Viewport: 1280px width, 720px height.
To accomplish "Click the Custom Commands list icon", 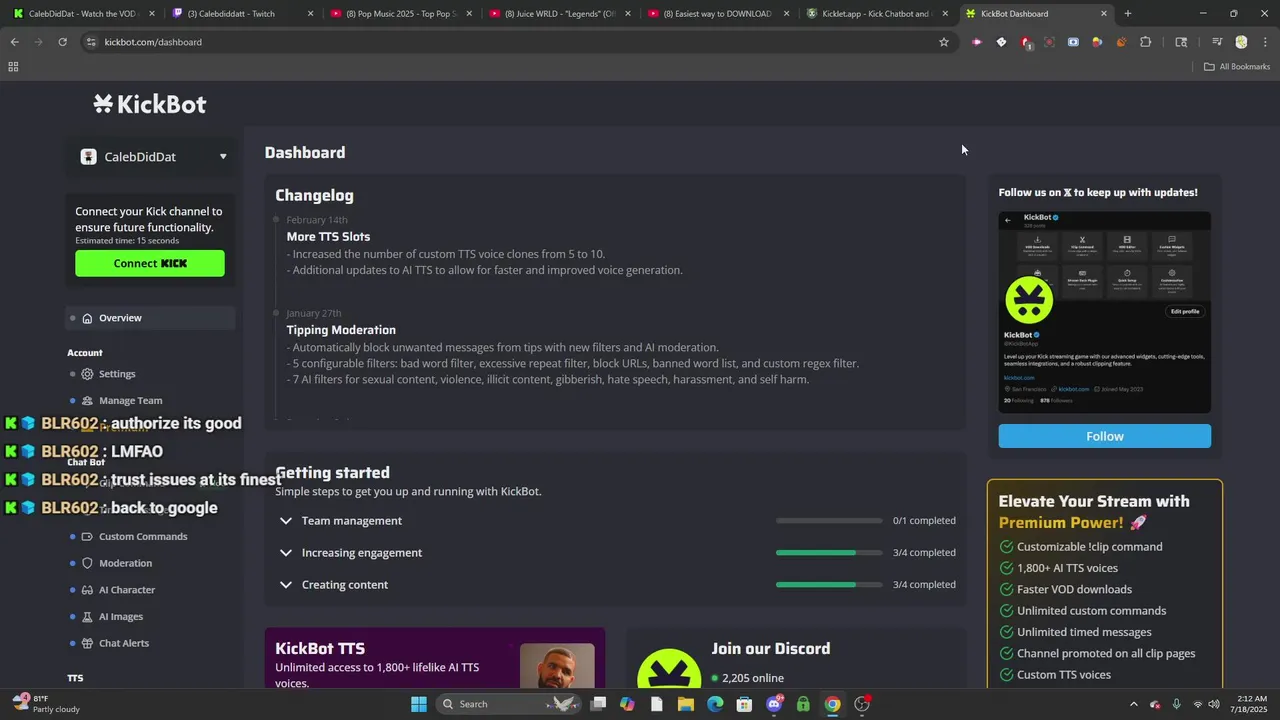I will [x=87, y=536].
